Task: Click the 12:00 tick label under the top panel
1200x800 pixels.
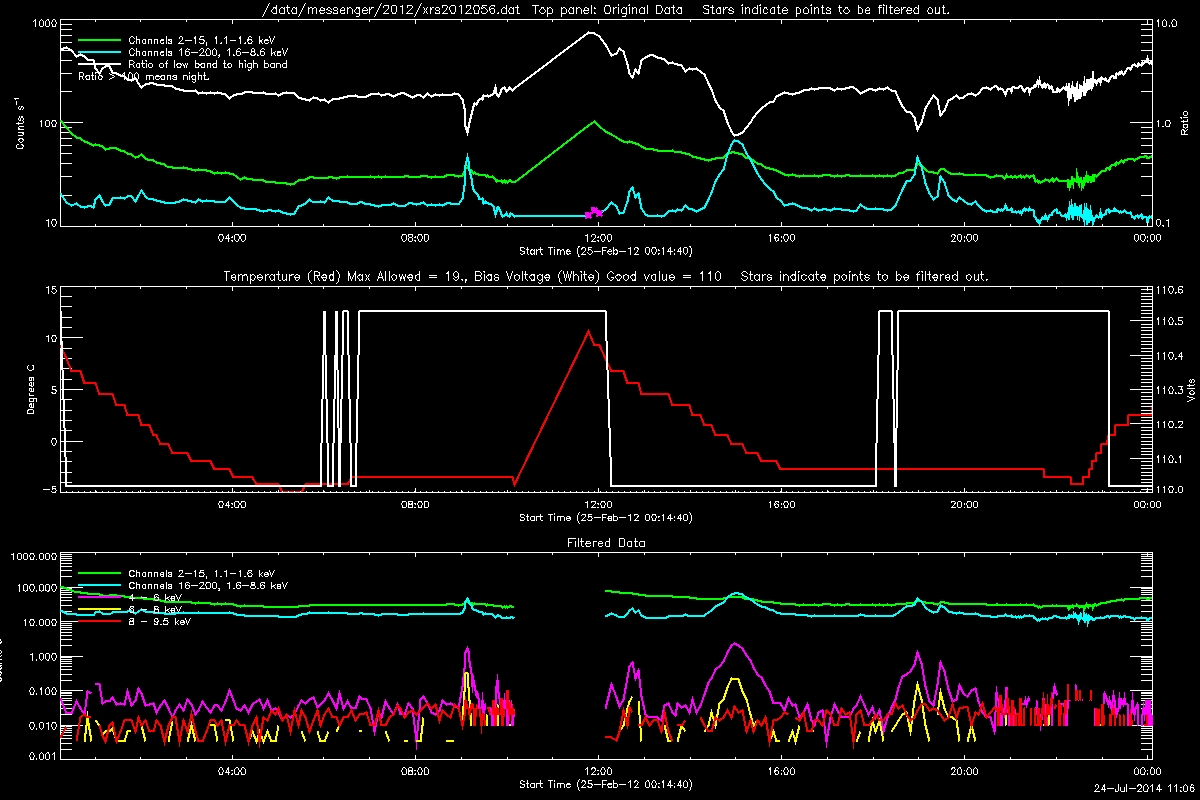Action: pos(598,237)
